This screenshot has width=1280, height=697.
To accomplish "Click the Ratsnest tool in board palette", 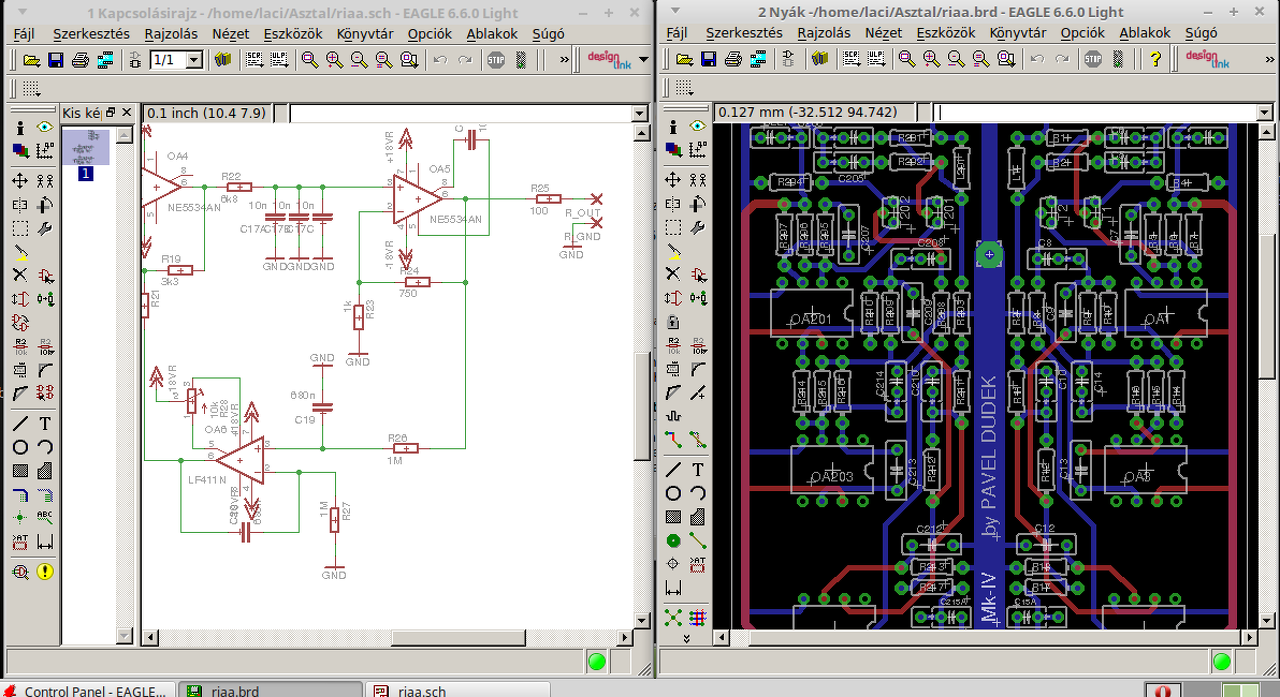I will click(x=673, y=617).
